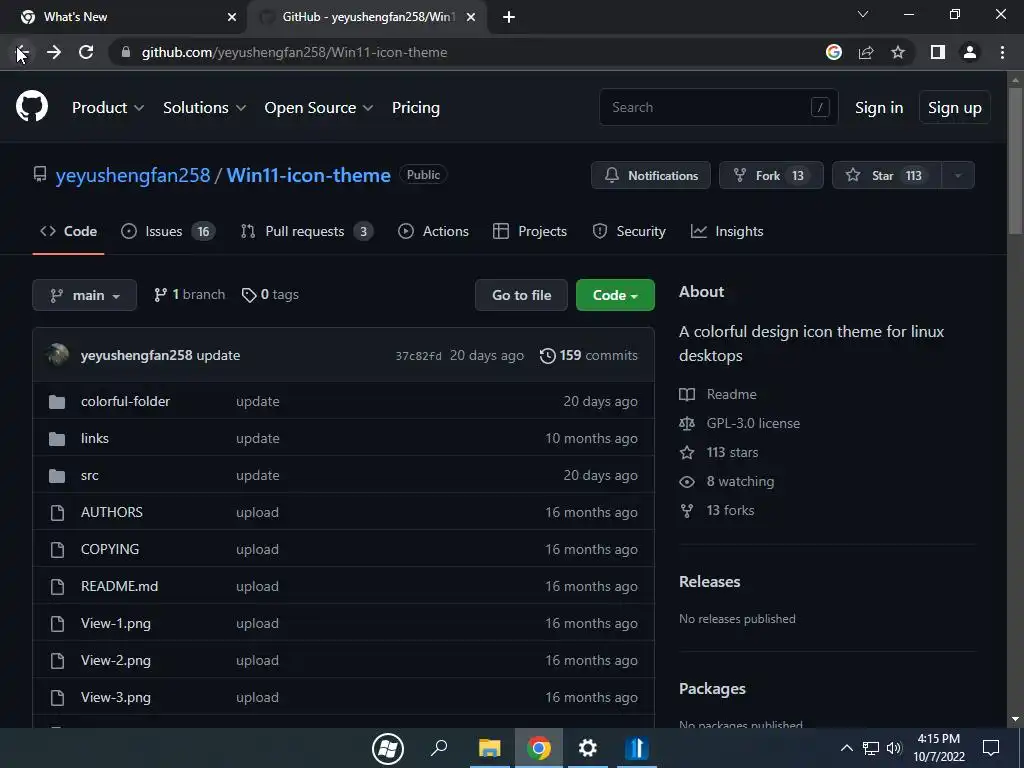The width and height of the screenshot is (1024, 768).
Task: Open notification center icon in taskbar
Action: [991, 748]
